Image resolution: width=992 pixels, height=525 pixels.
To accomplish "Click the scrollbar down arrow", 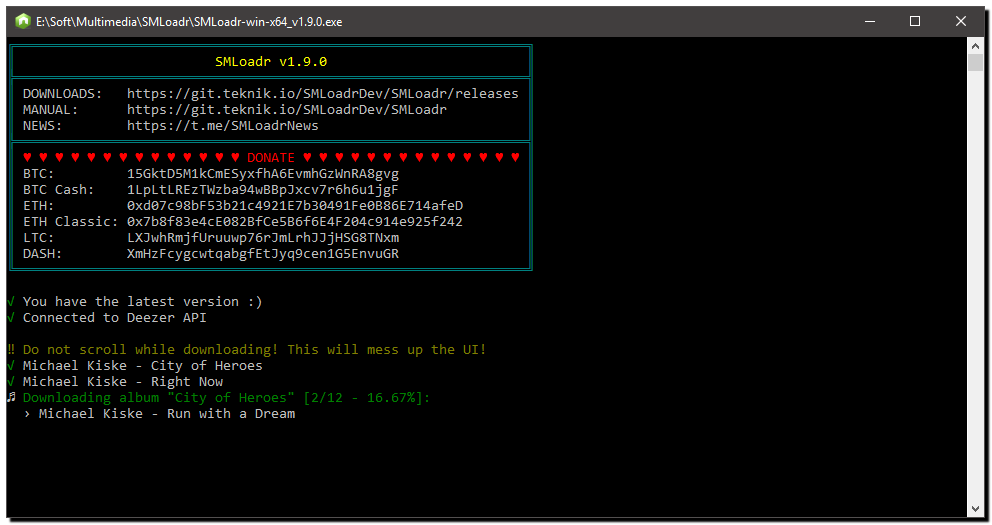I will pyautogui.click(x=975, y=509).
